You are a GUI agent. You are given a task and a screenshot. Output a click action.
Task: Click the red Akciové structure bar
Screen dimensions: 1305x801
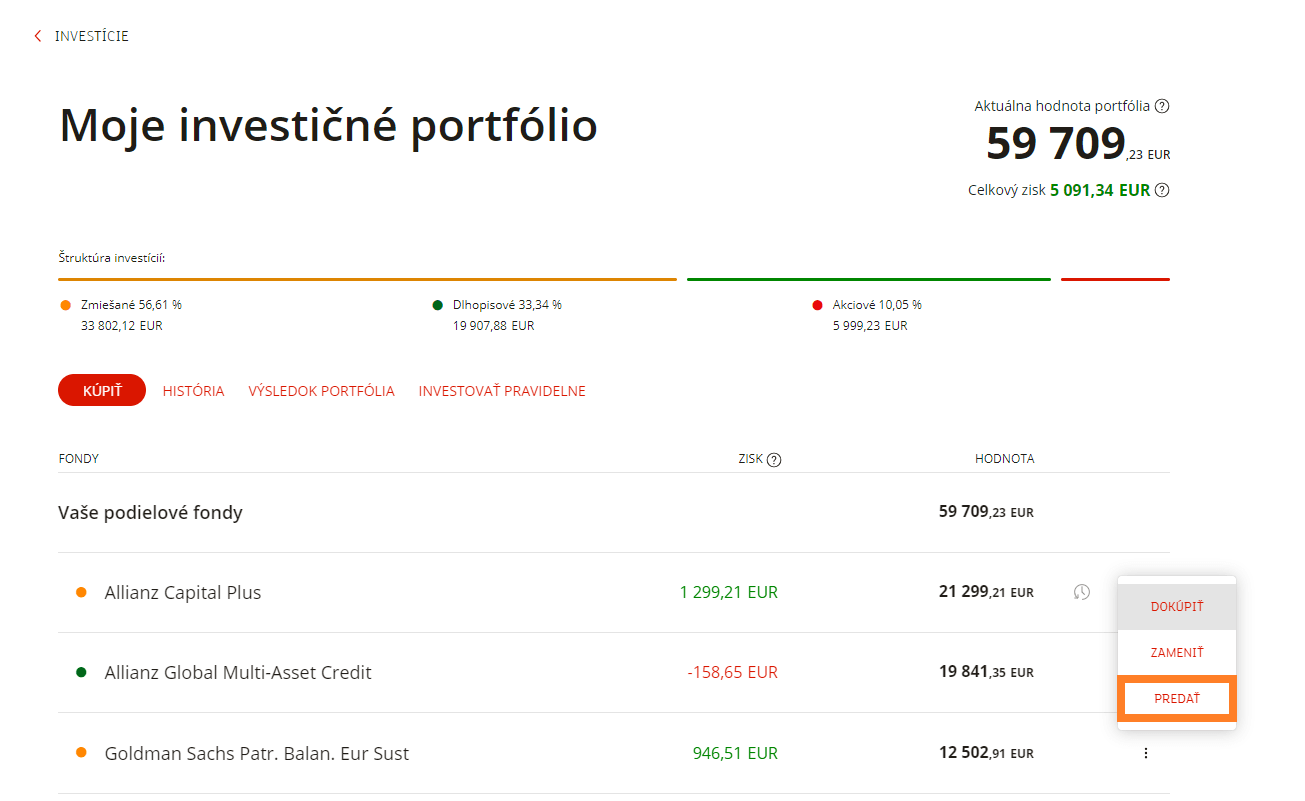click(1115, 279)
